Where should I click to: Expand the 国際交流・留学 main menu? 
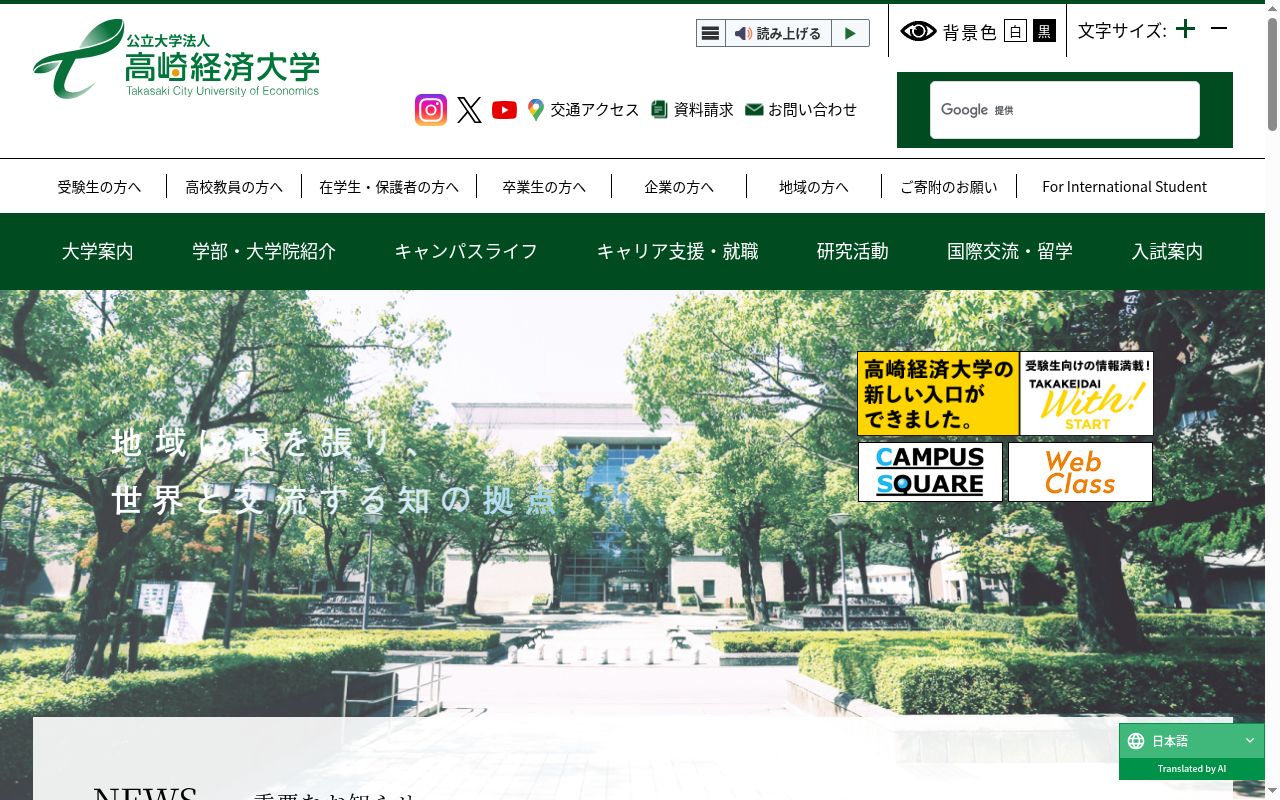click(x=1010, y=252)
